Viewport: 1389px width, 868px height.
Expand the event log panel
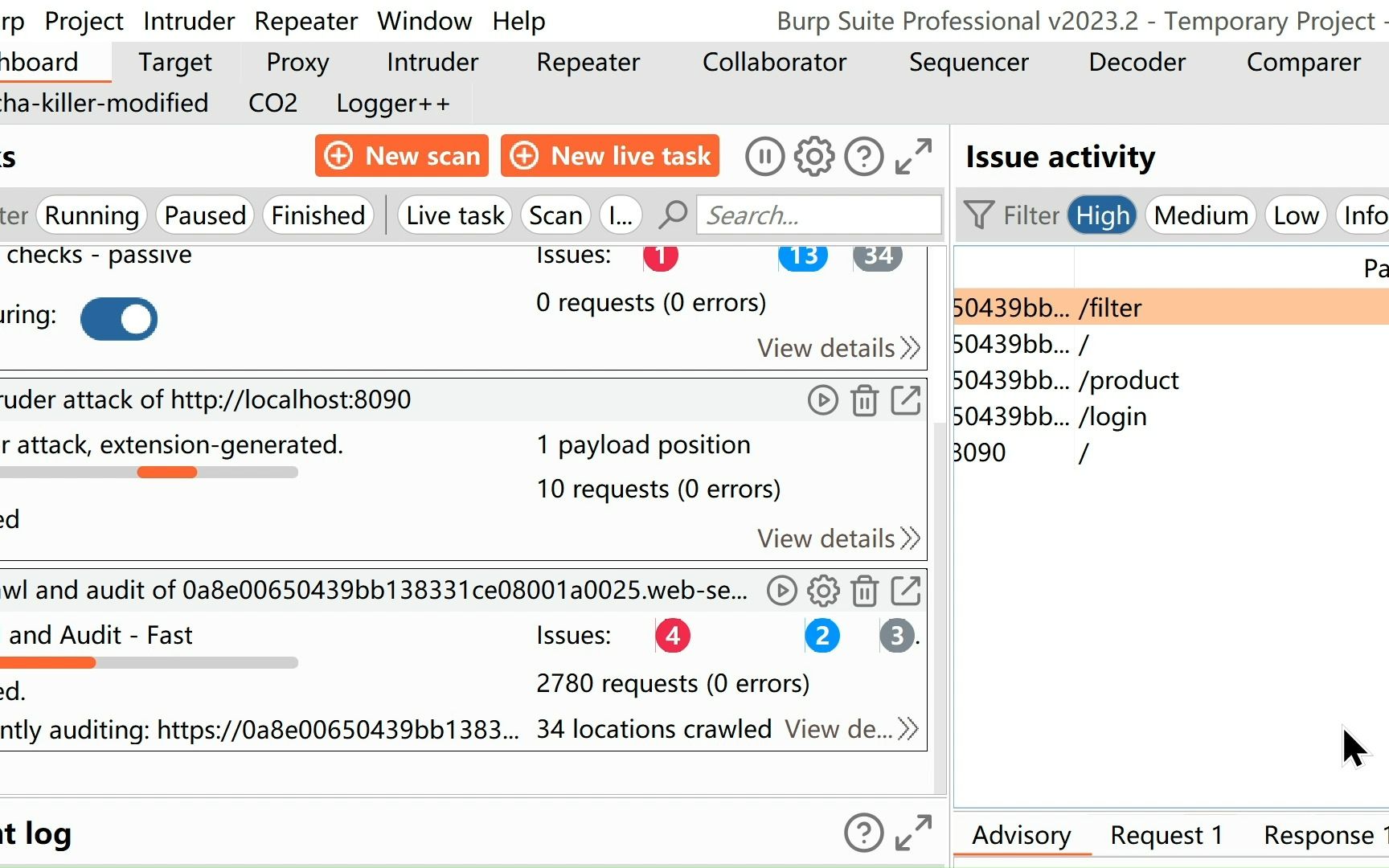click(x=914, y=833)
